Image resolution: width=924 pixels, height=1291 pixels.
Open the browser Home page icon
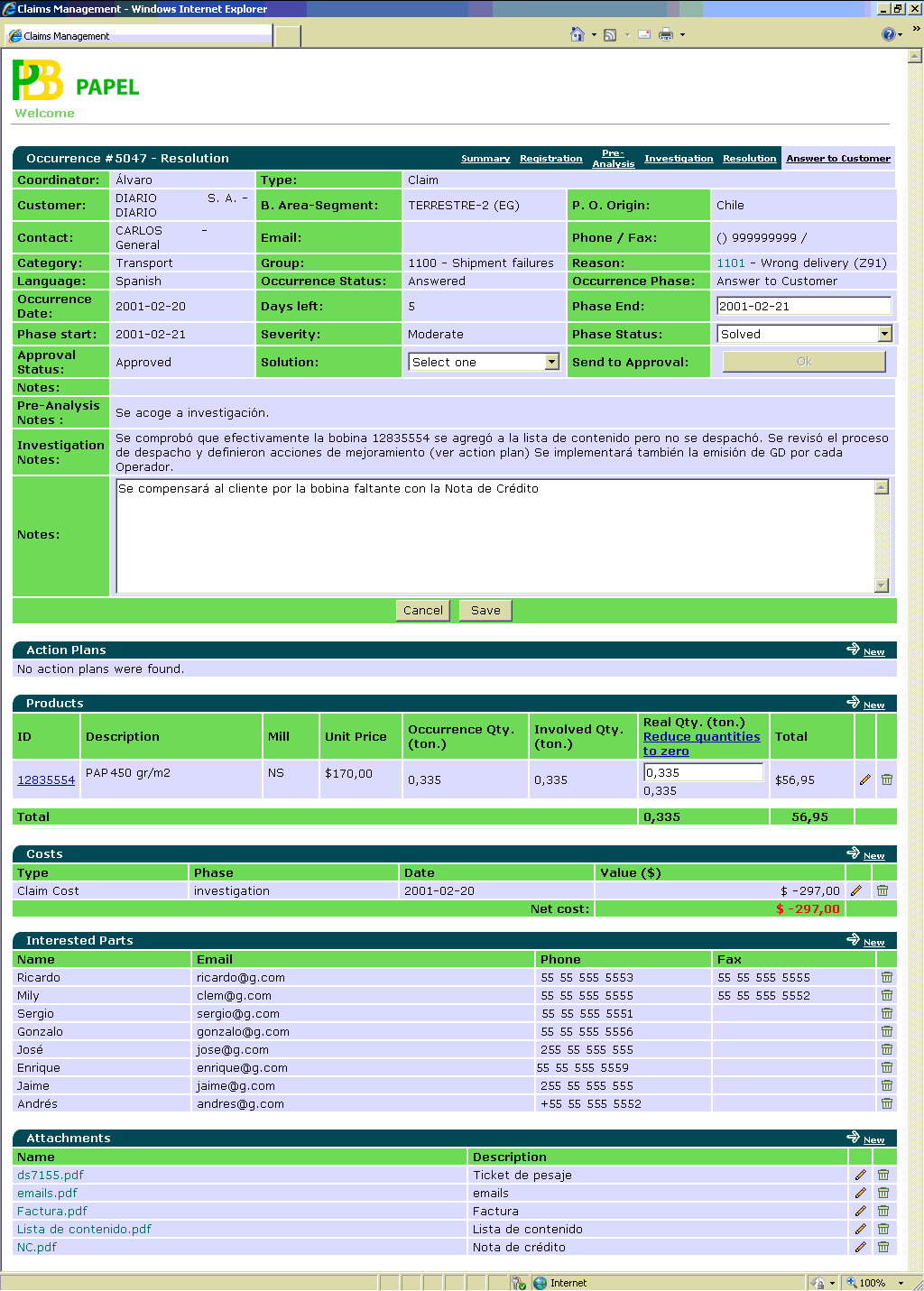click(577, 34)
